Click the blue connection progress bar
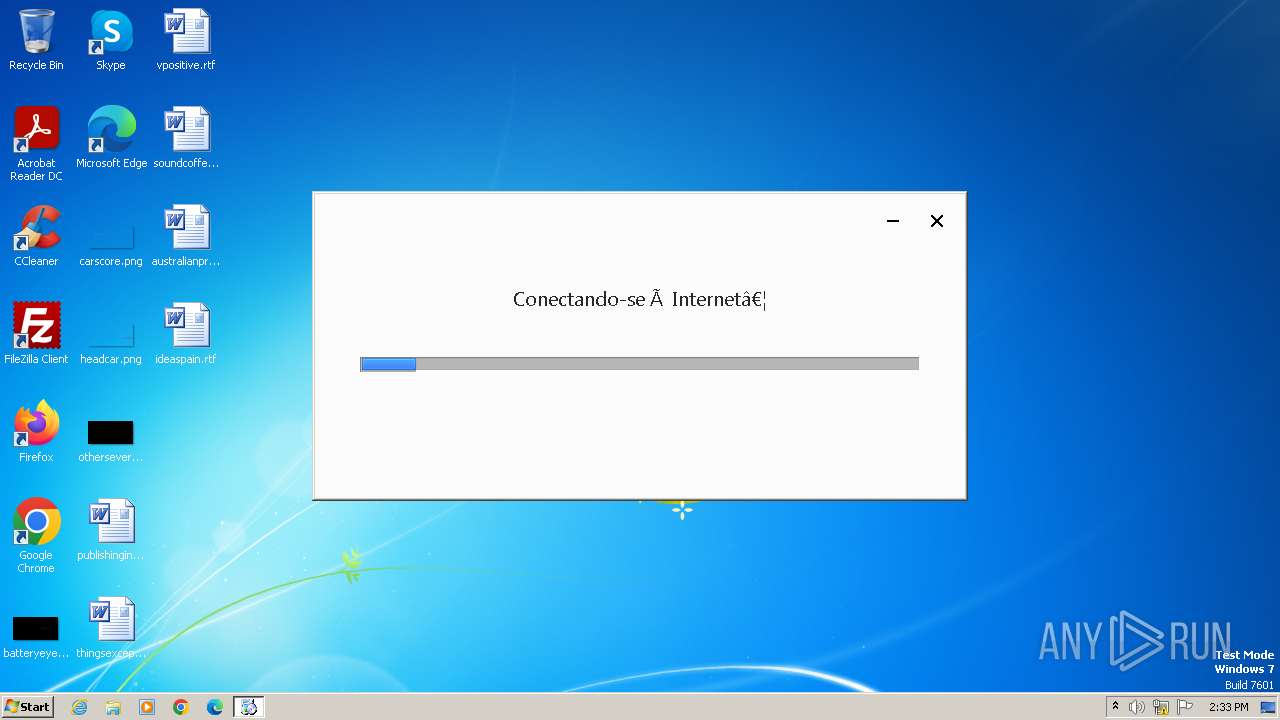The height and width of the screenshot is (720, 1280). [x=639, y=364]
